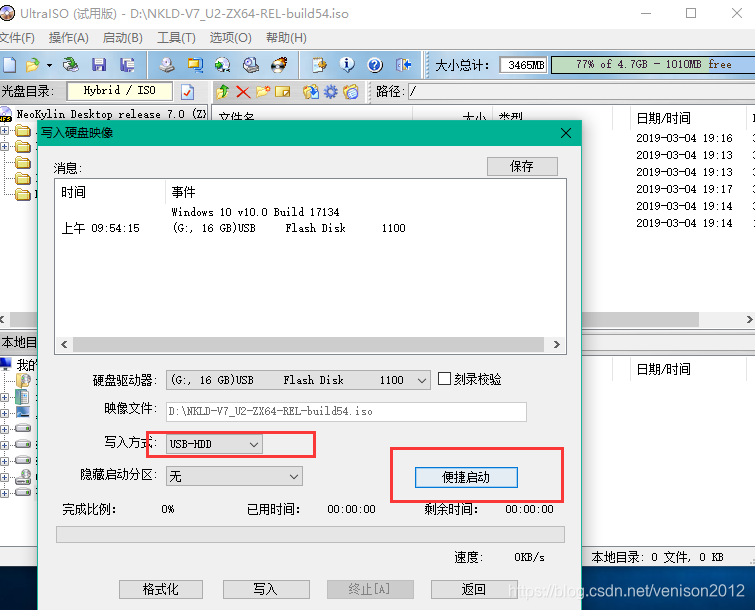
Task: Click the blue info bubble icon
Action: point(347,65)
